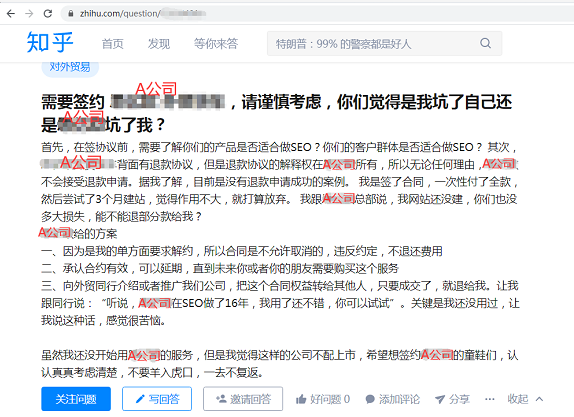Image resolution: width=574 pixels, height=417 pixels.
Task: Click the magnifier search icon
Action: (485, 43)
